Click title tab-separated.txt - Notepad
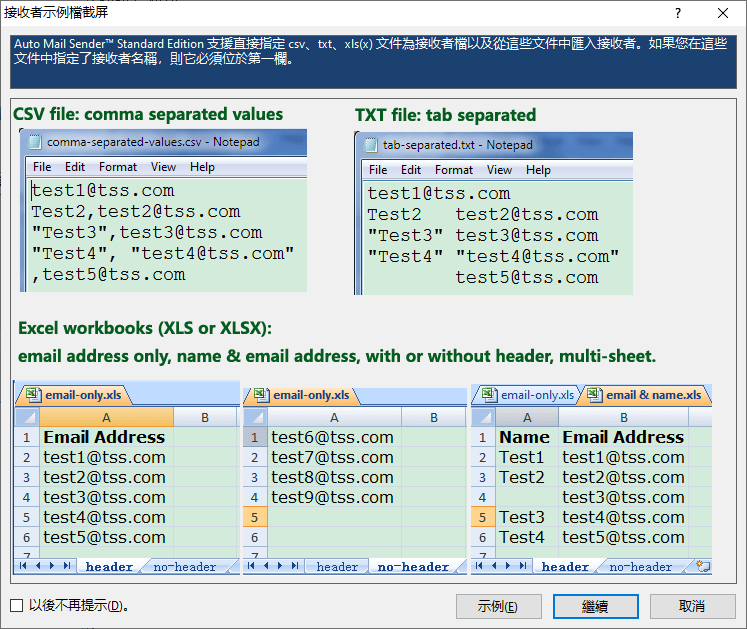Screen dimensions: 747x629 [x=457, y=145]
